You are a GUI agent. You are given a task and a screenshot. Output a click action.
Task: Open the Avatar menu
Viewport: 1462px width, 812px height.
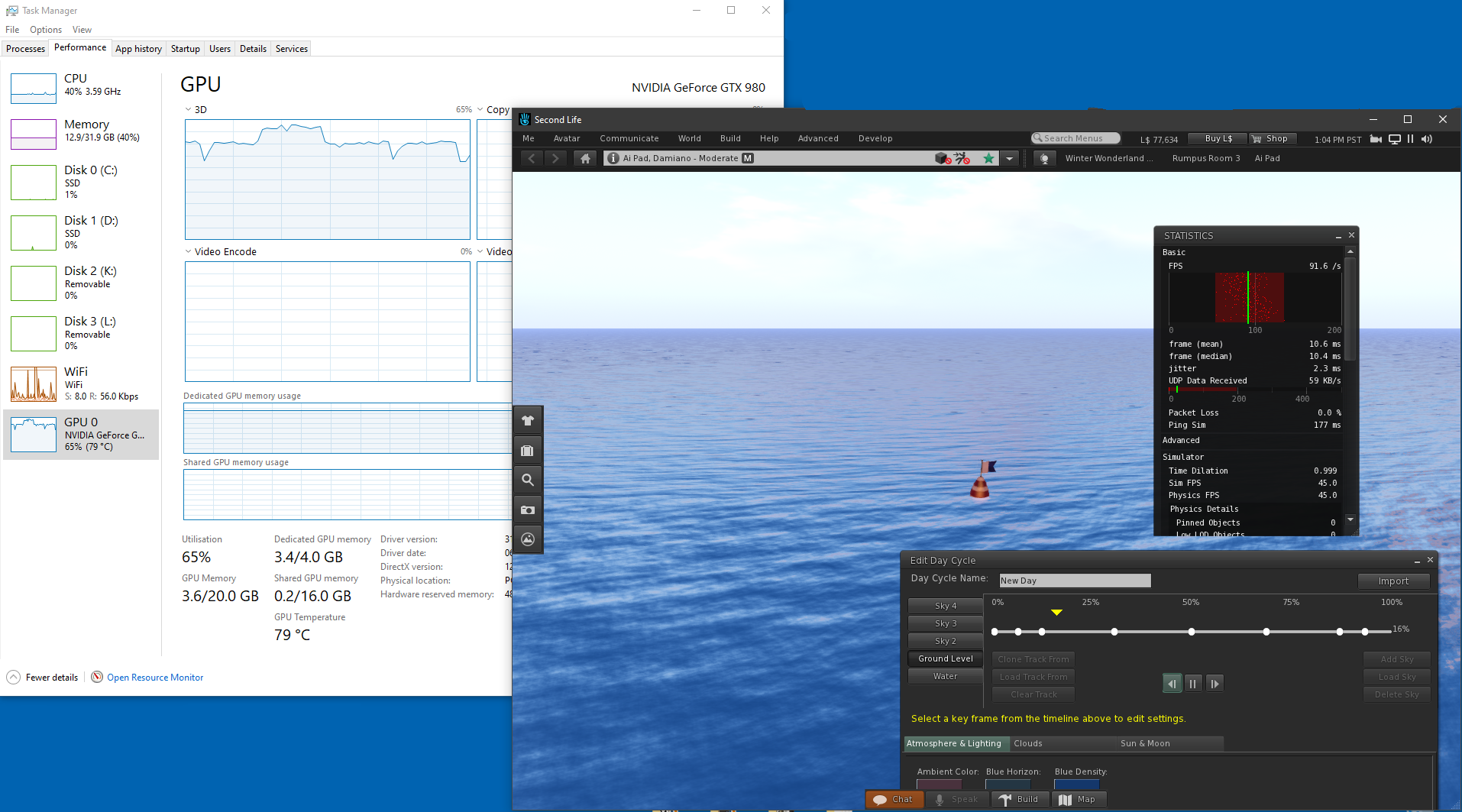[567, 138]
